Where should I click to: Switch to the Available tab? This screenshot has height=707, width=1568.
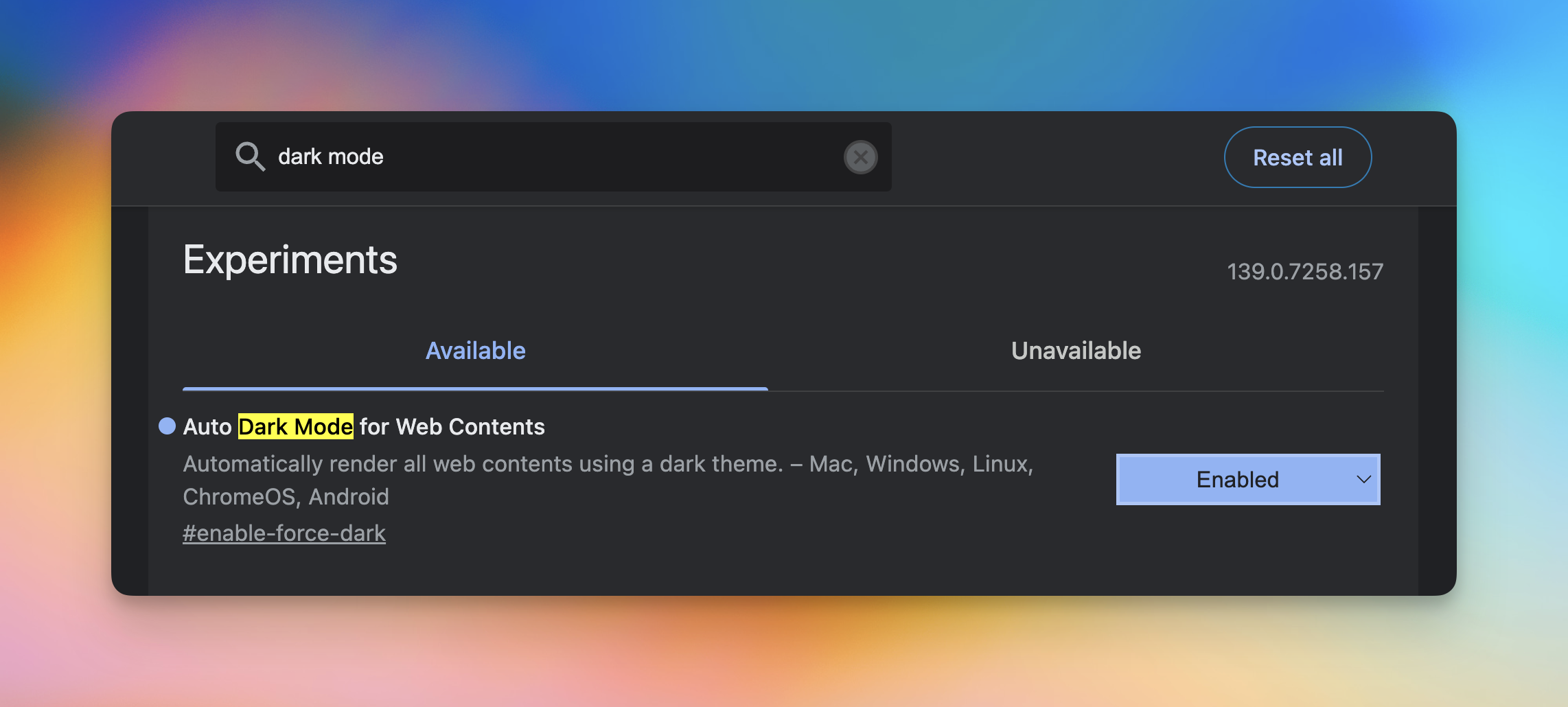pos(475,351)
